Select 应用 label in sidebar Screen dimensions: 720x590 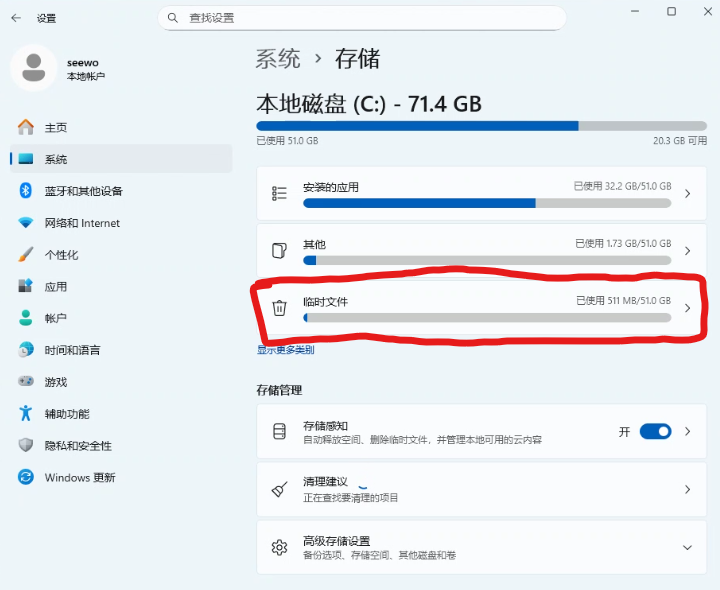[56, 287]
